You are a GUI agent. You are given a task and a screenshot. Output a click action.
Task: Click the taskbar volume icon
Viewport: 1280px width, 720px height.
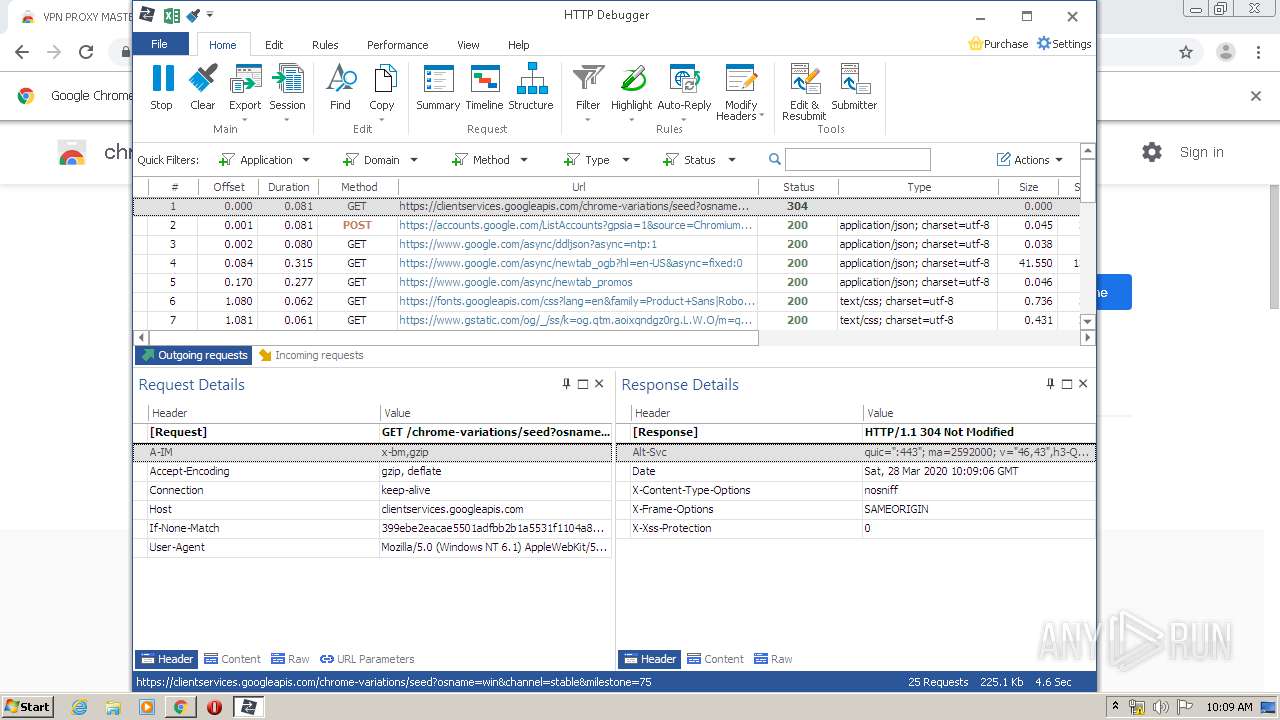[x=1161, y=707]
